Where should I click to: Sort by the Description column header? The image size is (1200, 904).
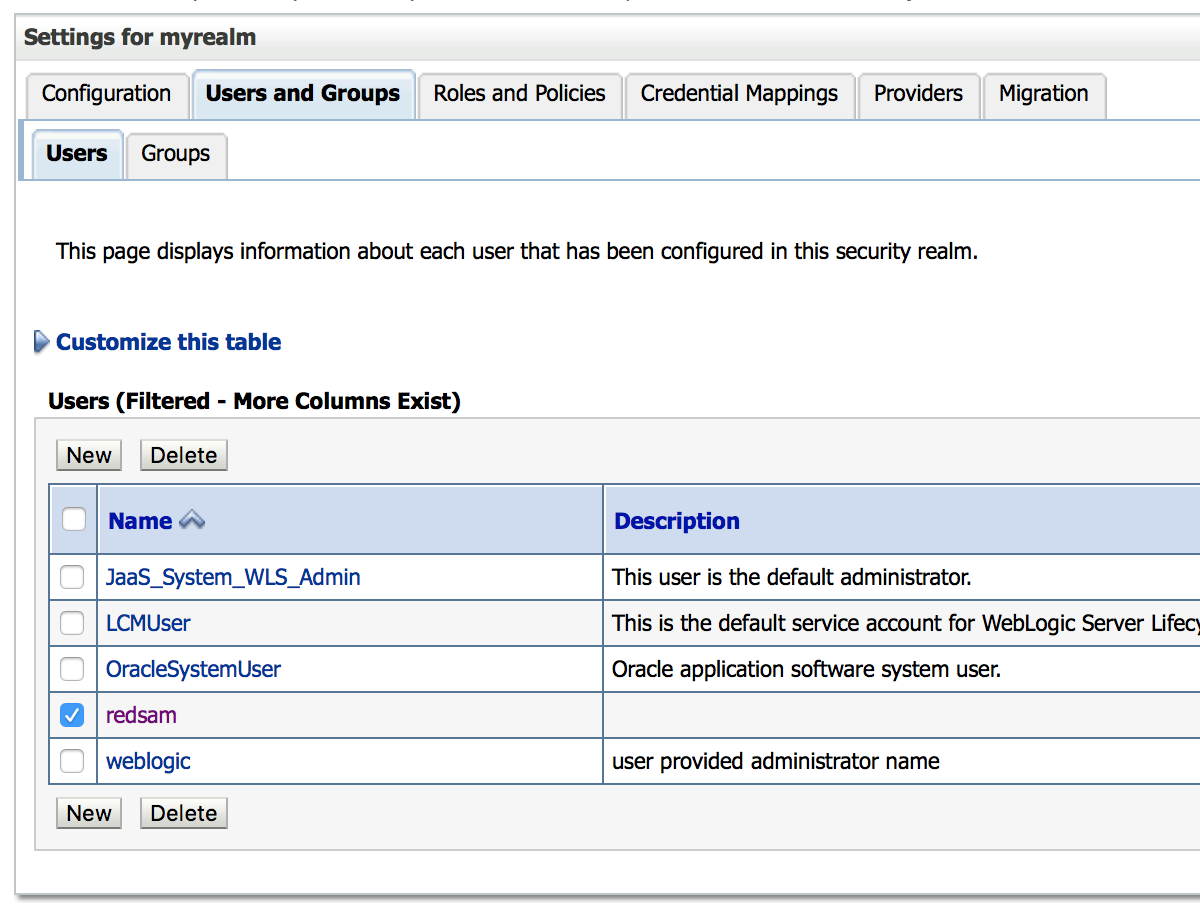coord(677,521)
